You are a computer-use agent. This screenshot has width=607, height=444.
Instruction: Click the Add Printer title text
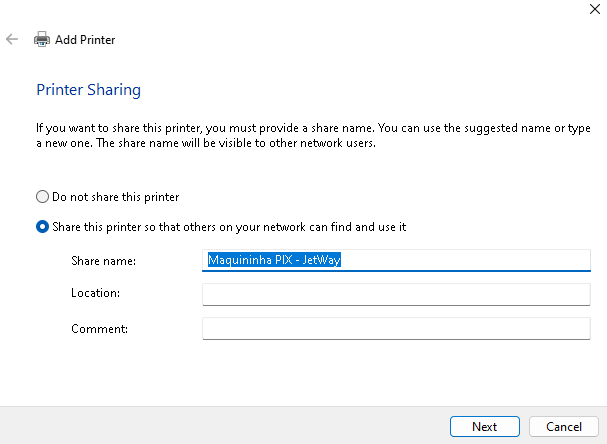85,40
